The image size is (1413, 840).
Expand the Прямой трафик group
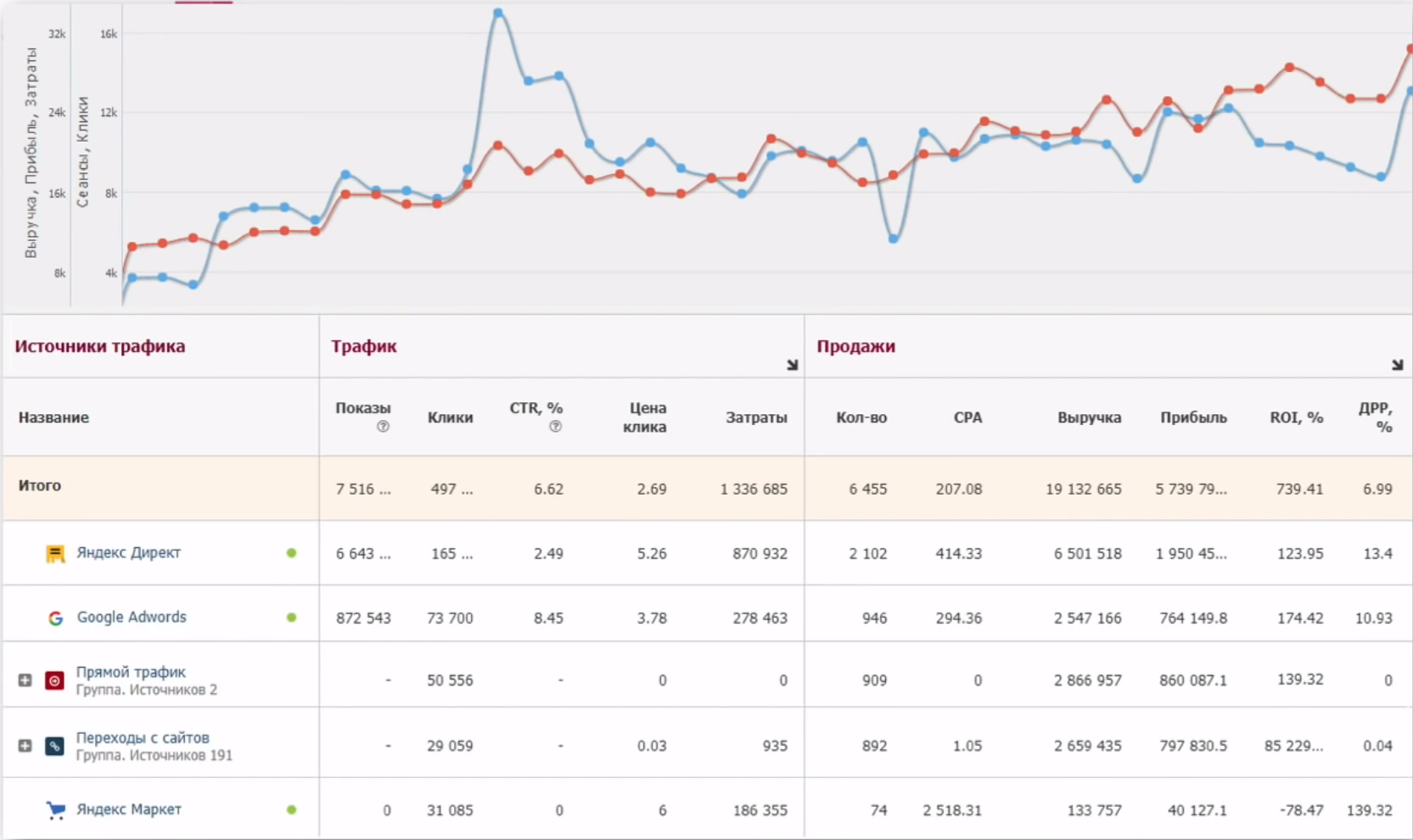point(25,680)
